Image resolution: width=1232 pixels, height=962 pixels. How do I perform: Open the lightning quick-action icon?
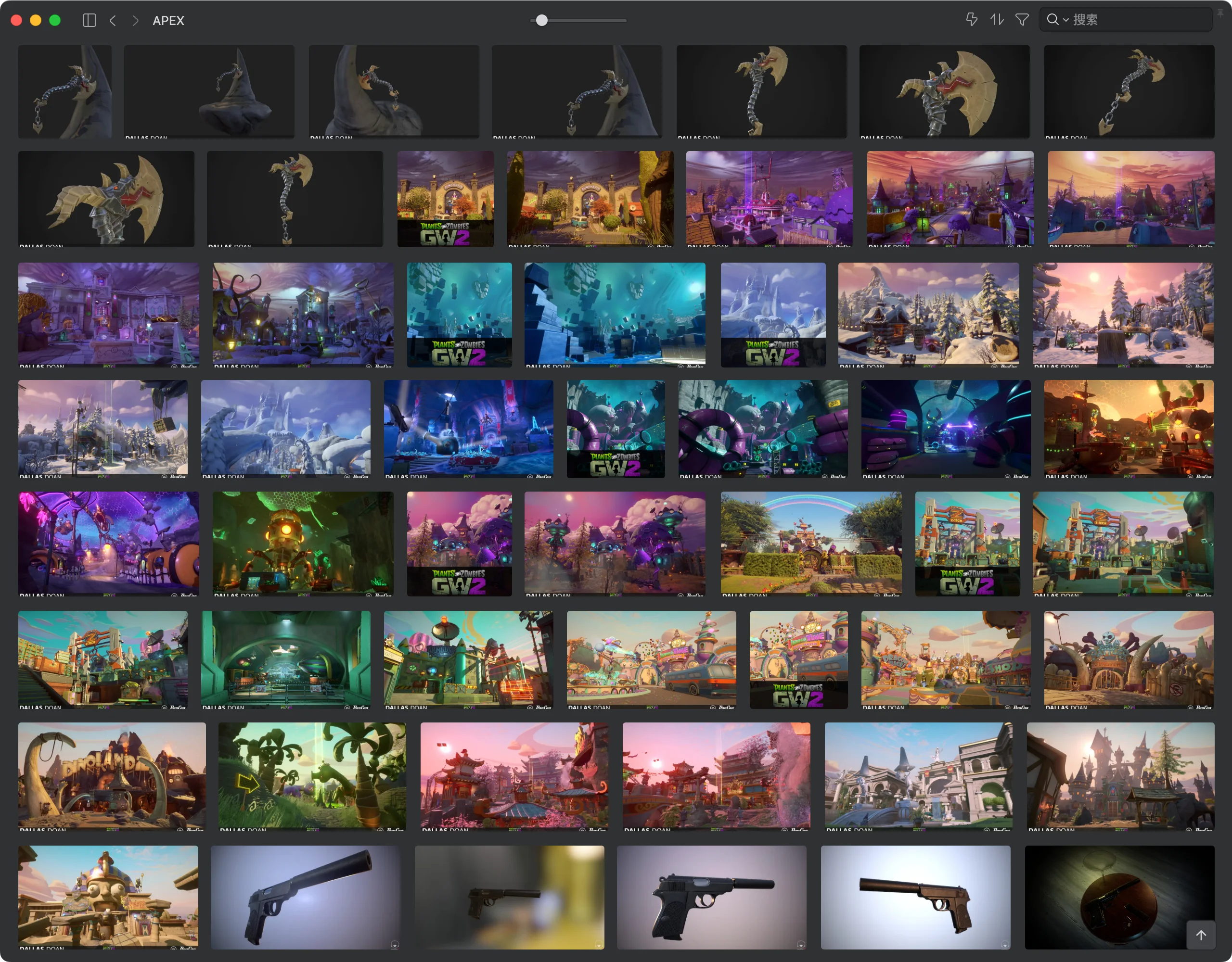(971, 20)
